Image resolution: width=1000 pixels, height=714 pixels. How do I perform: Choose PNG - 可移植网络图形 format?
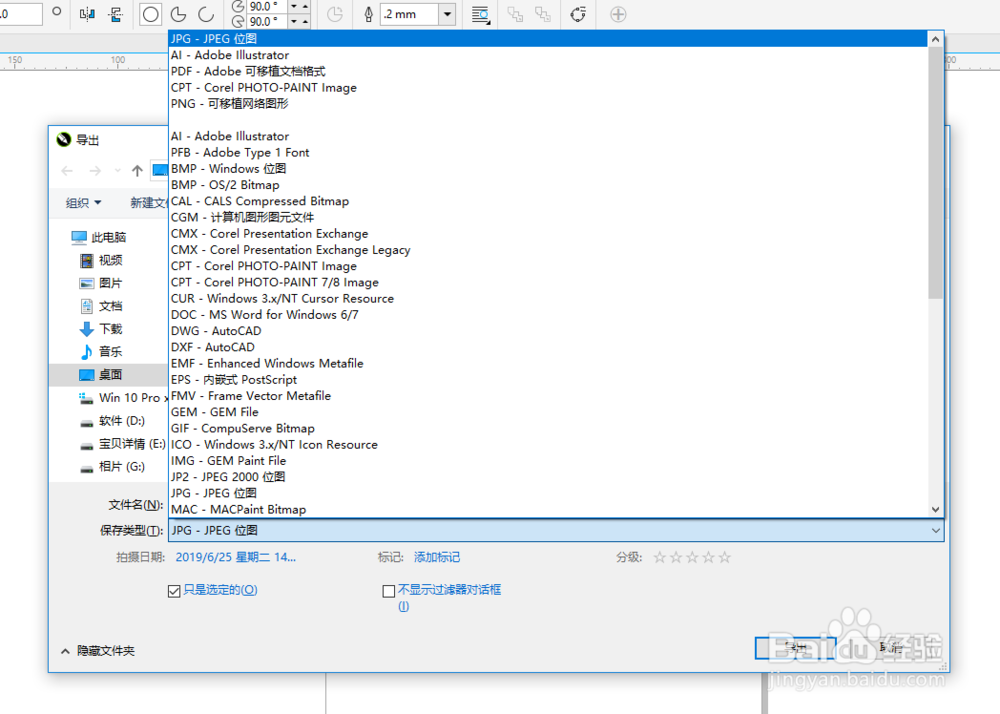click(548, 104)
